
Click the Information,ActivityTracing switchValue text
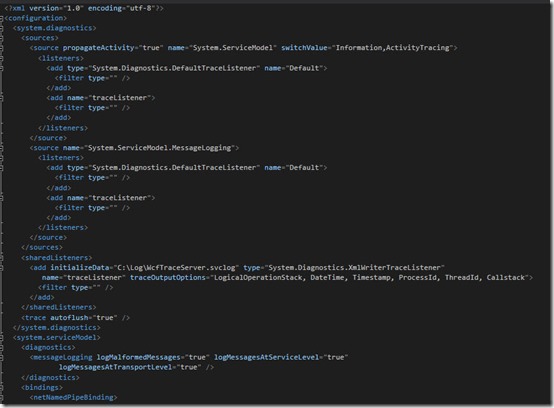click(392, 48)
